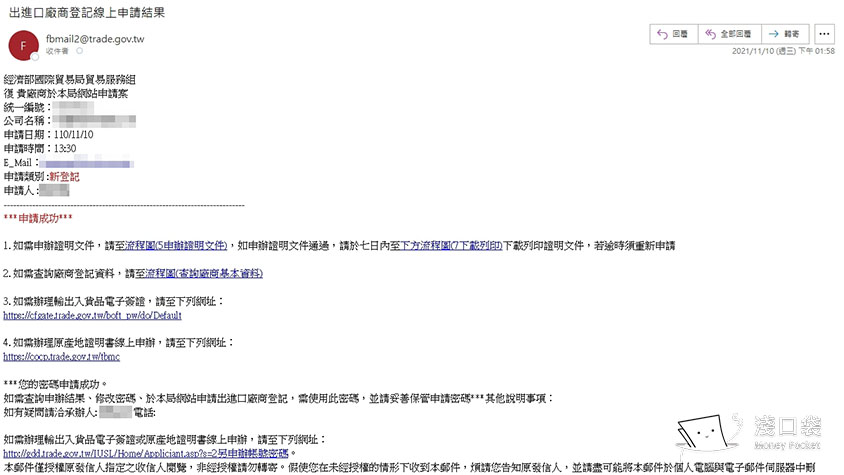
Task: Click the 申請日期：110/11/10 line
Action: (48, 135)
